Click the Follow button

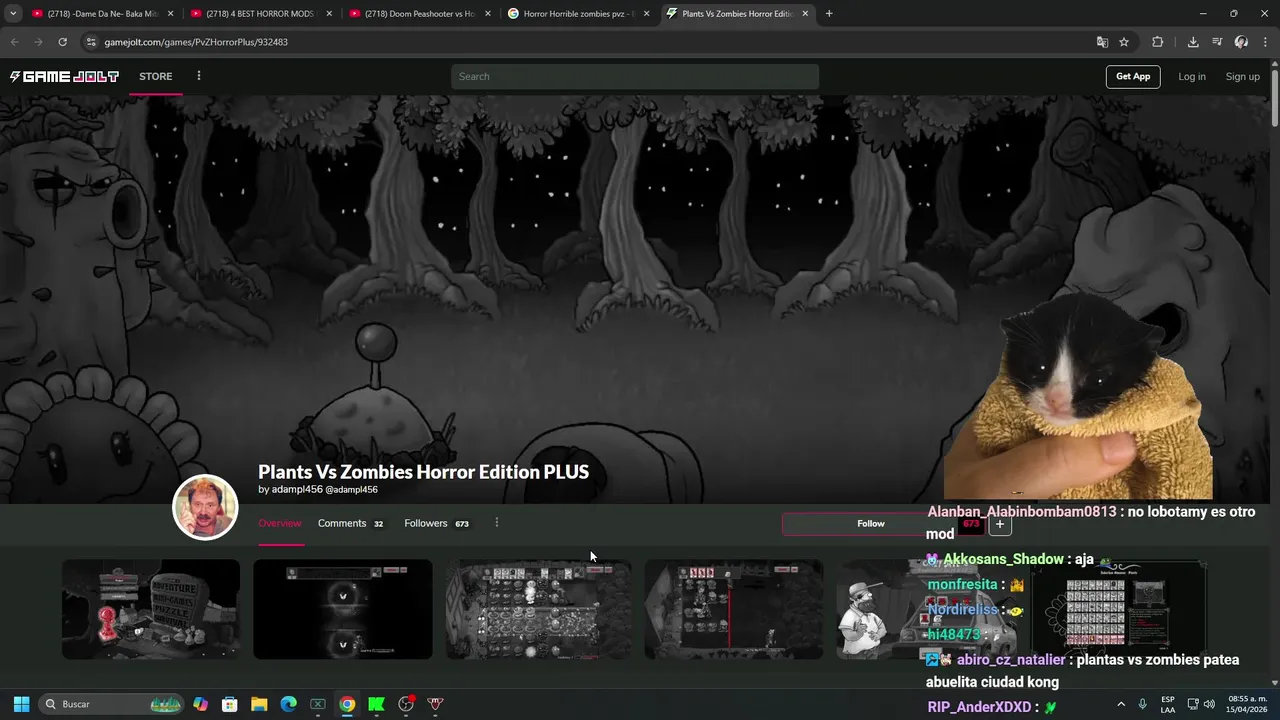point(870,523)
